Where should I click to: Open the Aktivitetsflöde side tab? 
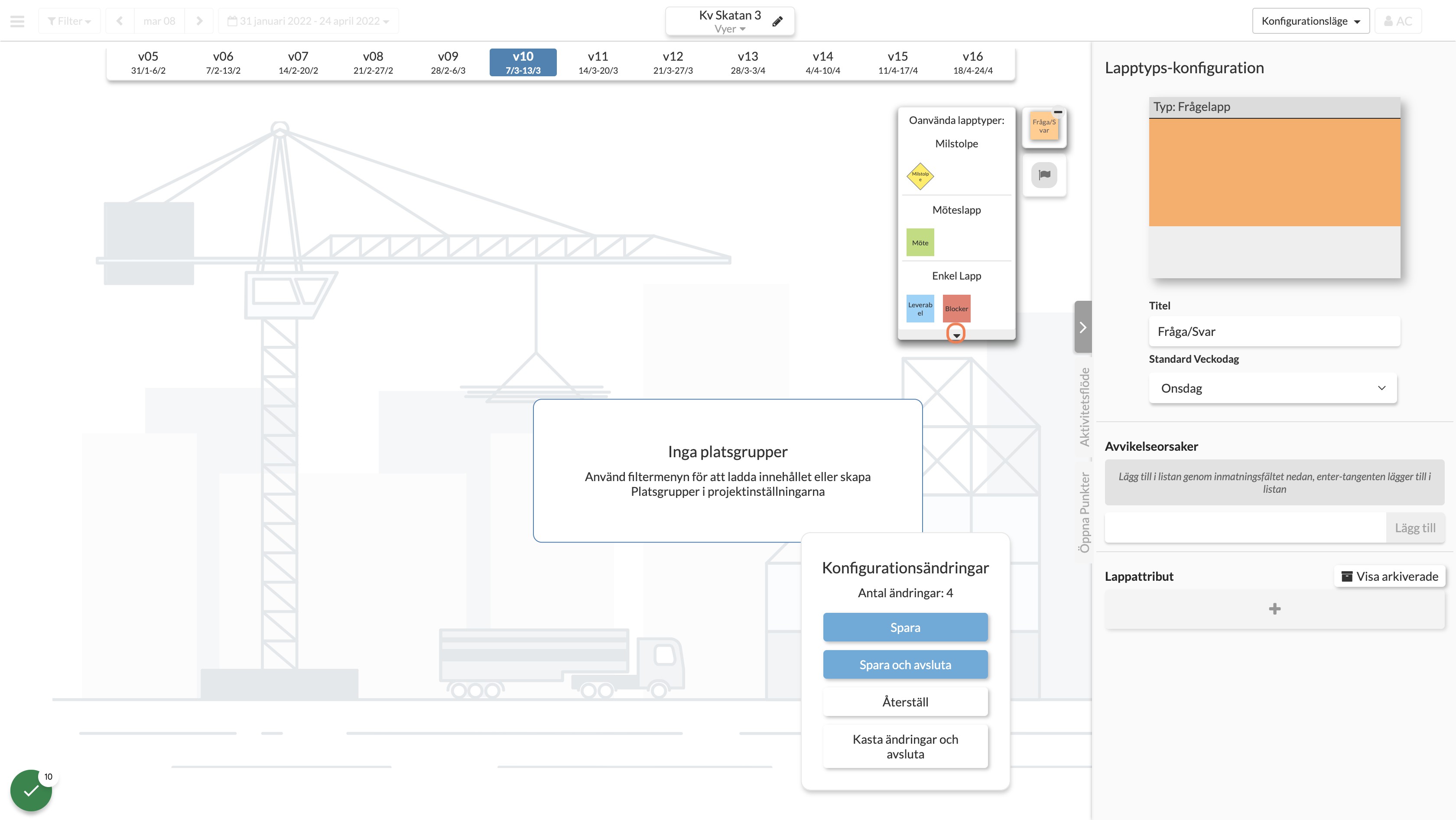click(x=1083, y=407)
